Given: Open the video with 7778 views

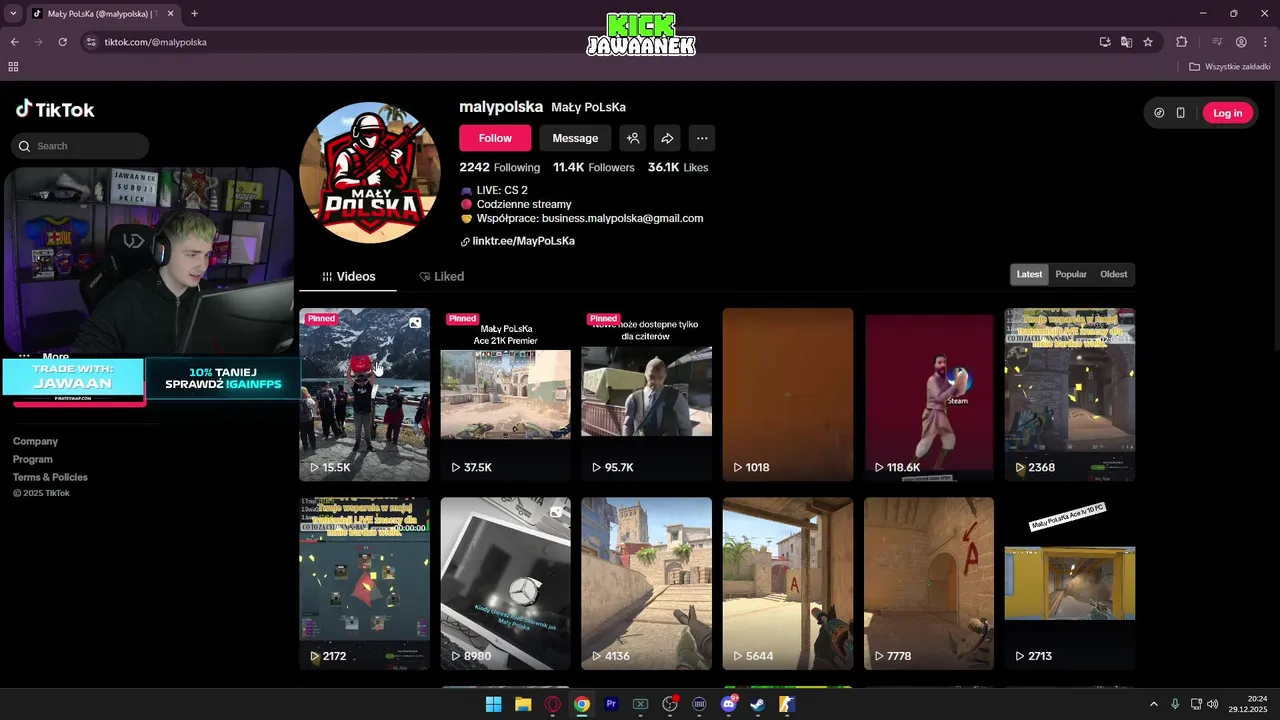Looking at the screenshot, I should pos(929,583).
